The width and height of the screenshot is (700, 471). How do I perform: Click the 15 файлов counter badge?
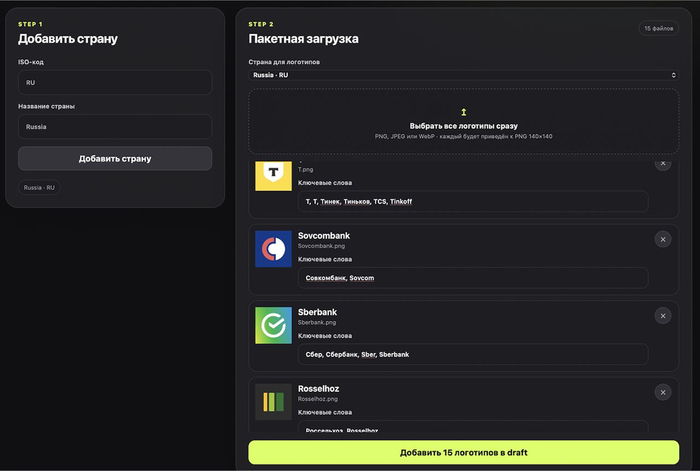click(x=658, y=28)
